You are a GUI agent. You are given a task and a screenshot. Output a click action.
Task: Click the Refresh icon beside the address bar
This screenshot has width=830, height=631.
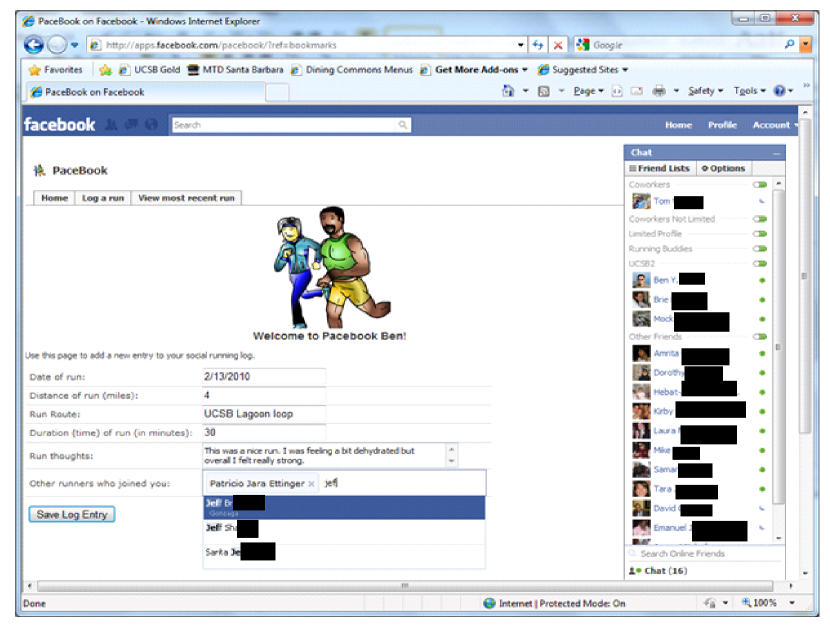coord(538,45)
